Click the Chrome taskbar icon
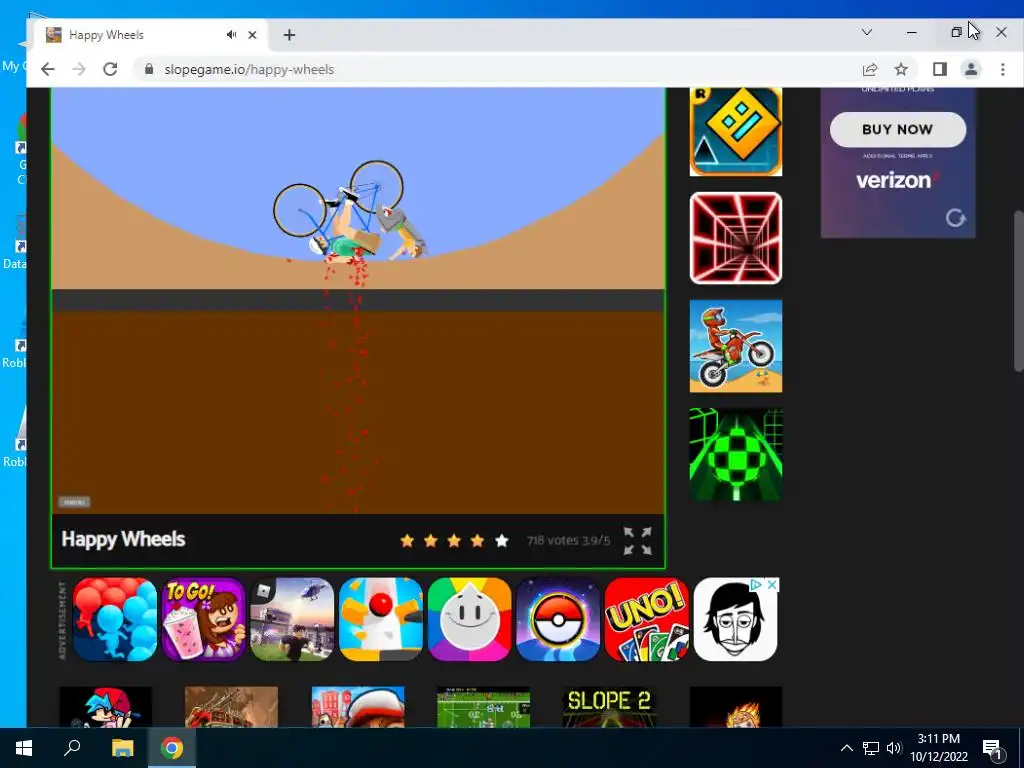 (x=172, y=748)
